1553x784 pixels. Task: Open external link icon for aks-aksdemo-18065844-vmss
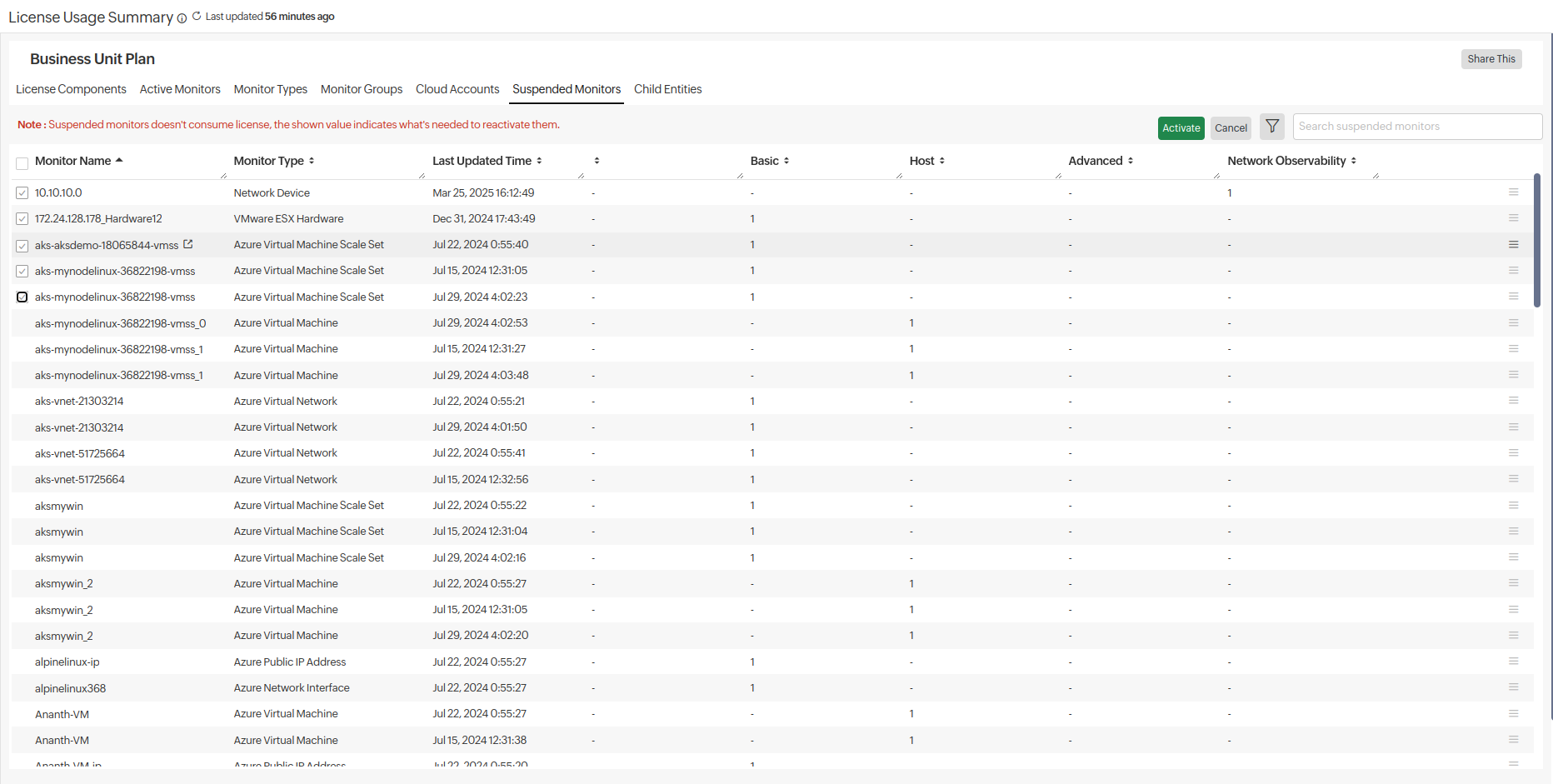[x=188, y=244]
